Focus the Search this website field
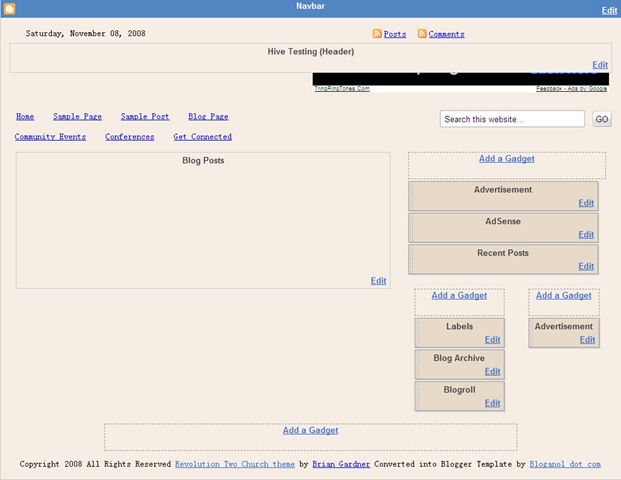The image size is (621, 480). coord(512,119)
